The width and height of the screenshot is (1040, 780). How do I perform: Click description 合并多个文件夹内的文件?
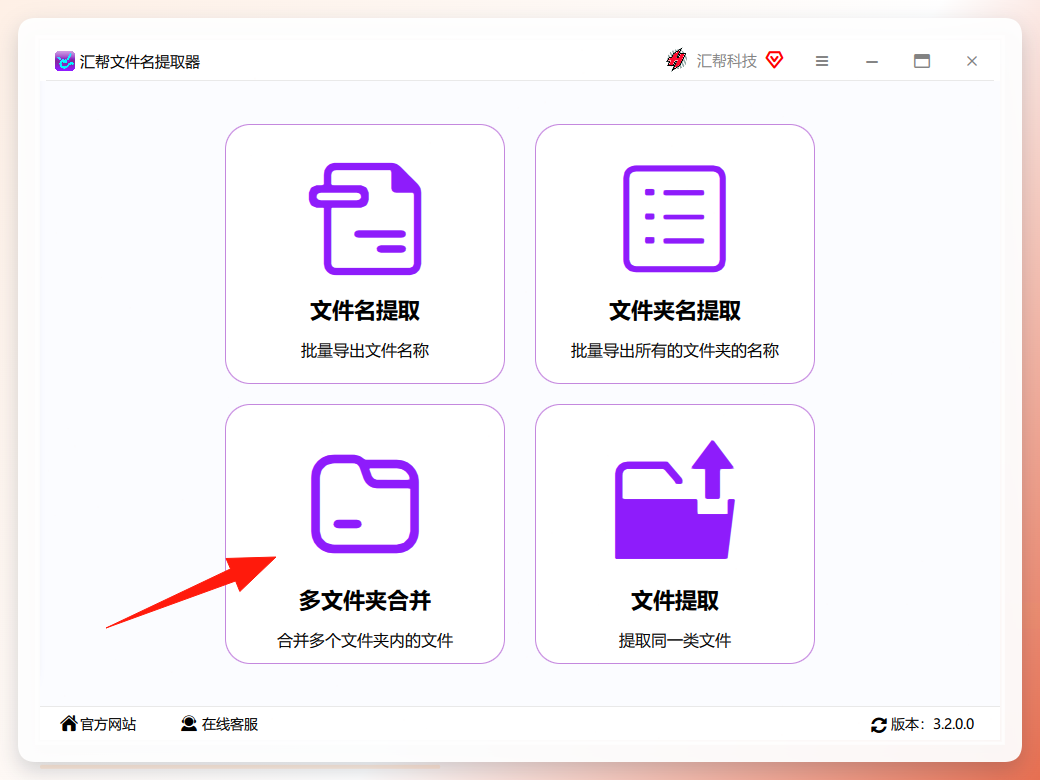click(x=365, y=641)
